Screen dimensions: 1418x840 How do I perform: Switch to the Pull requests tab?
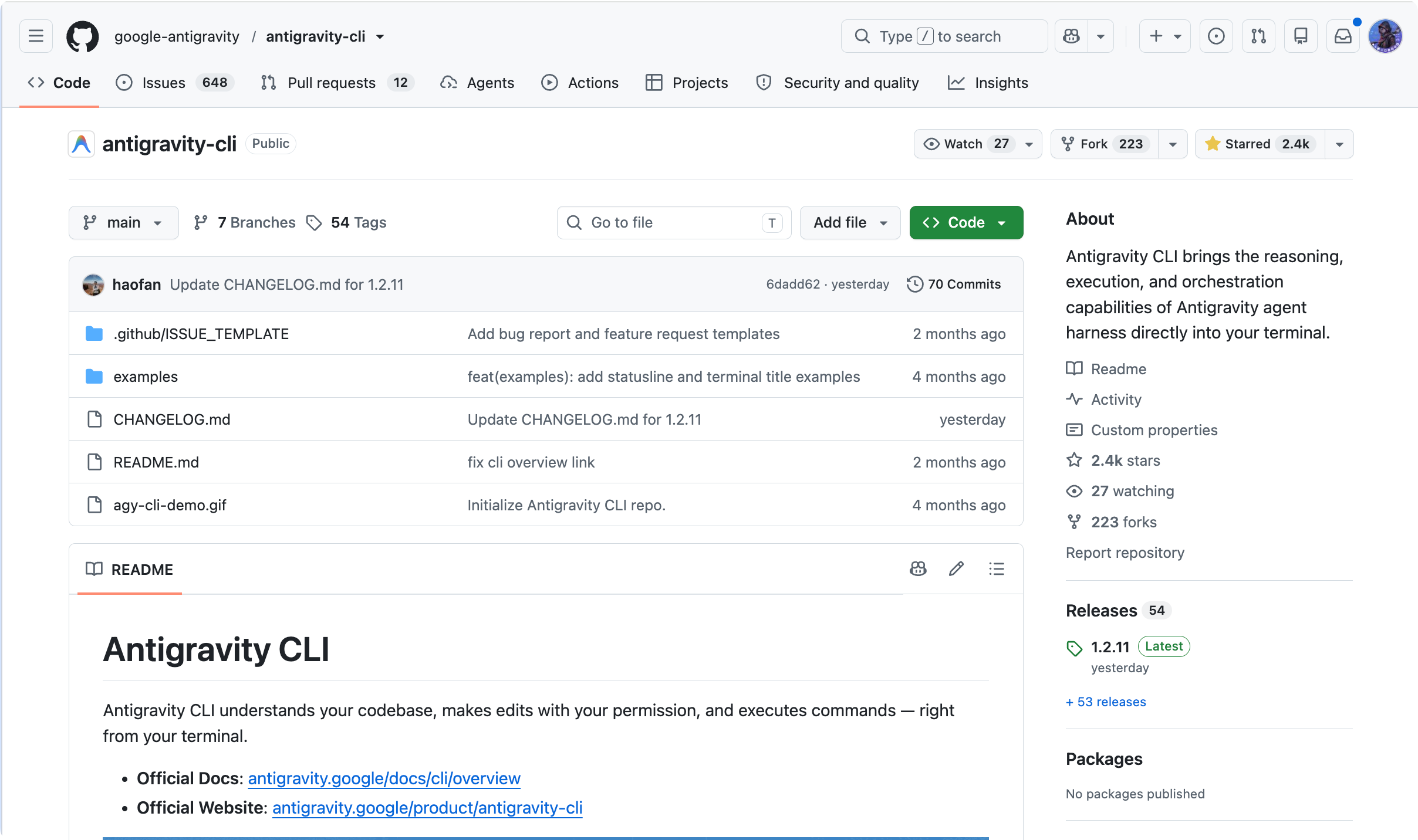(337, 83)
